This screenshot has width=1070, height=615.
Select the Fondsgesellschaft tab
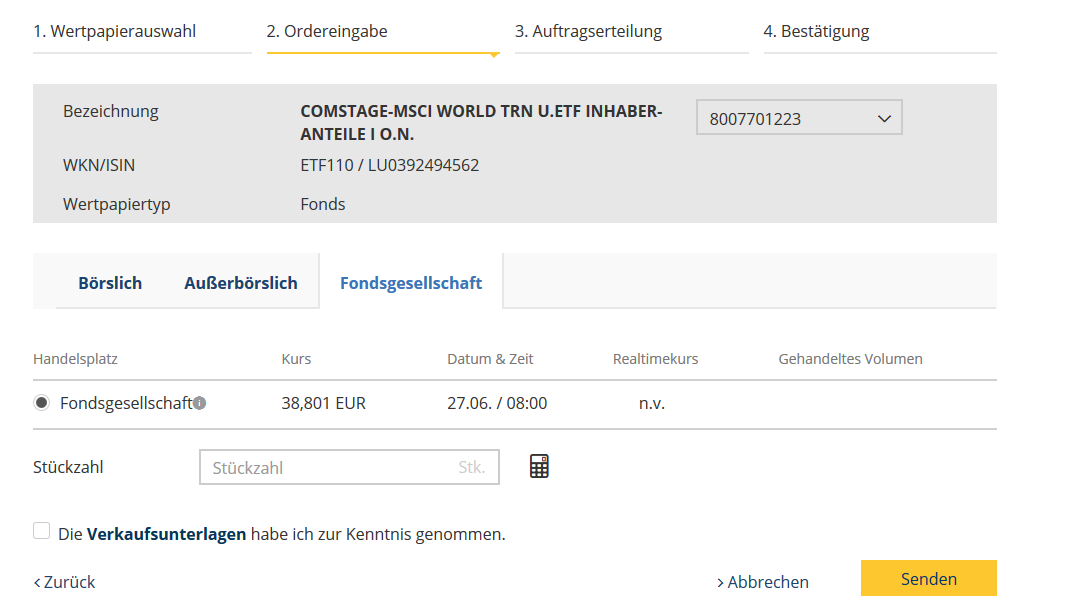pos(411,283)
